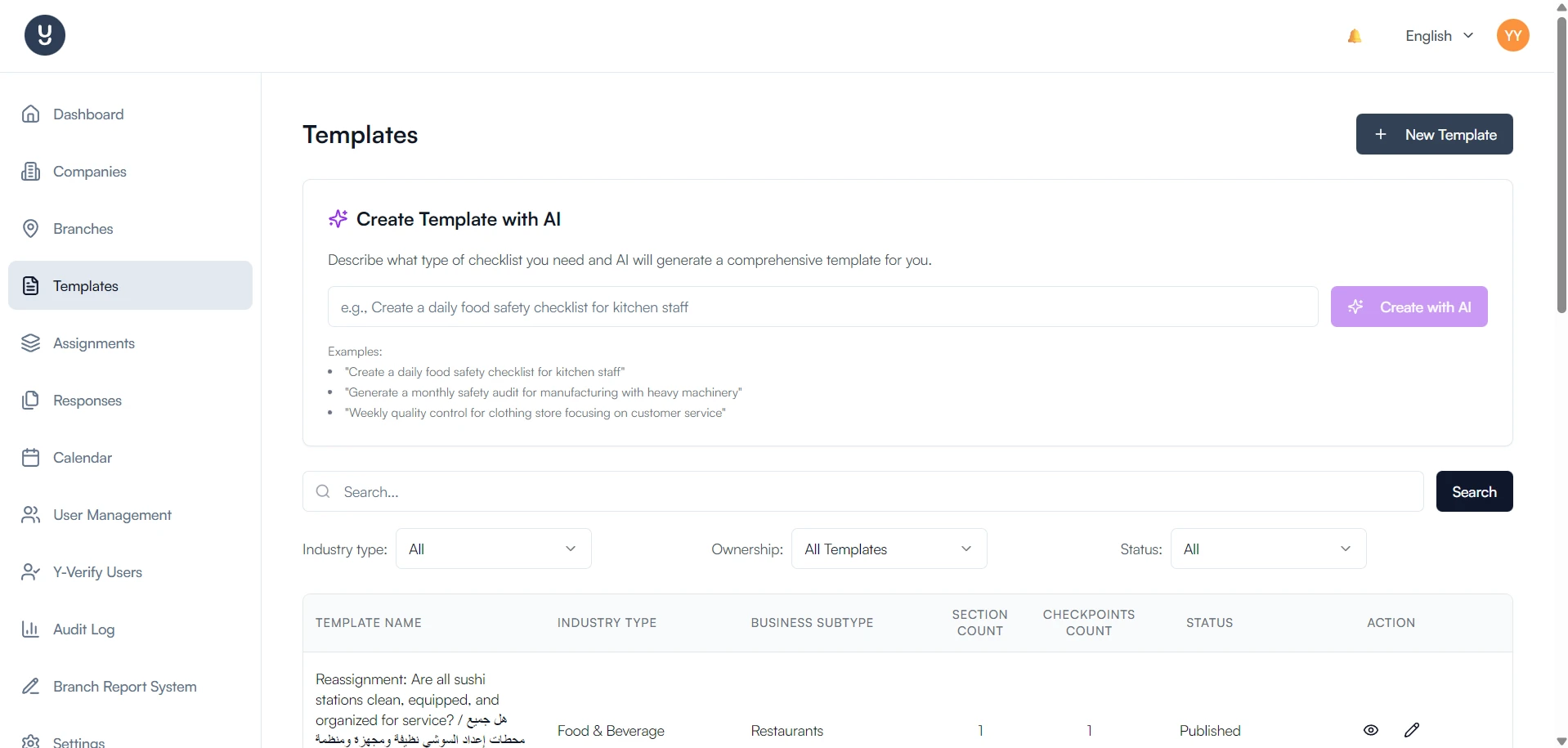Open the YY user avatar menu
This screenshot has height=748, width=1568.
[x=1512, y=36]
